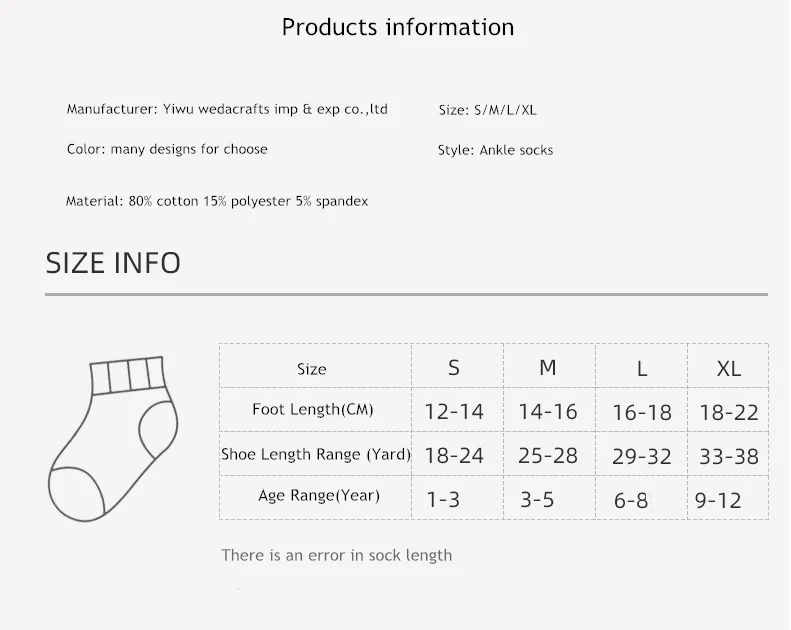Select the XL size column header

tap(729, 369)
